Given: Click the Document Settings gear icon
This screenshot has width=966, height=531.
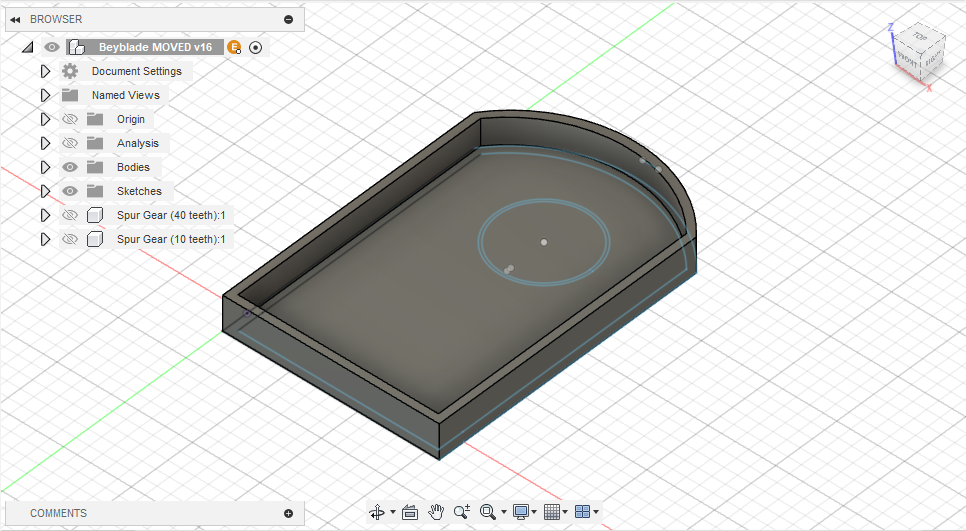Looking at the screenshot, I should pyautogui.click(x=70, y=71).
